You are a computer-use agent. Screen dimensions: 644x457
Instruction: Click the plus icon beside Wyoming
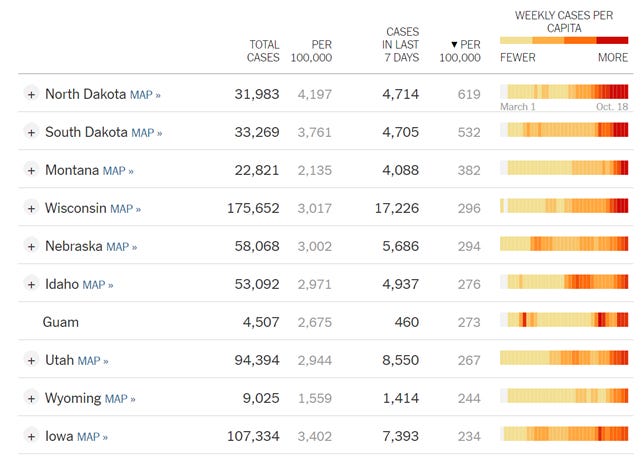(31, 398)
